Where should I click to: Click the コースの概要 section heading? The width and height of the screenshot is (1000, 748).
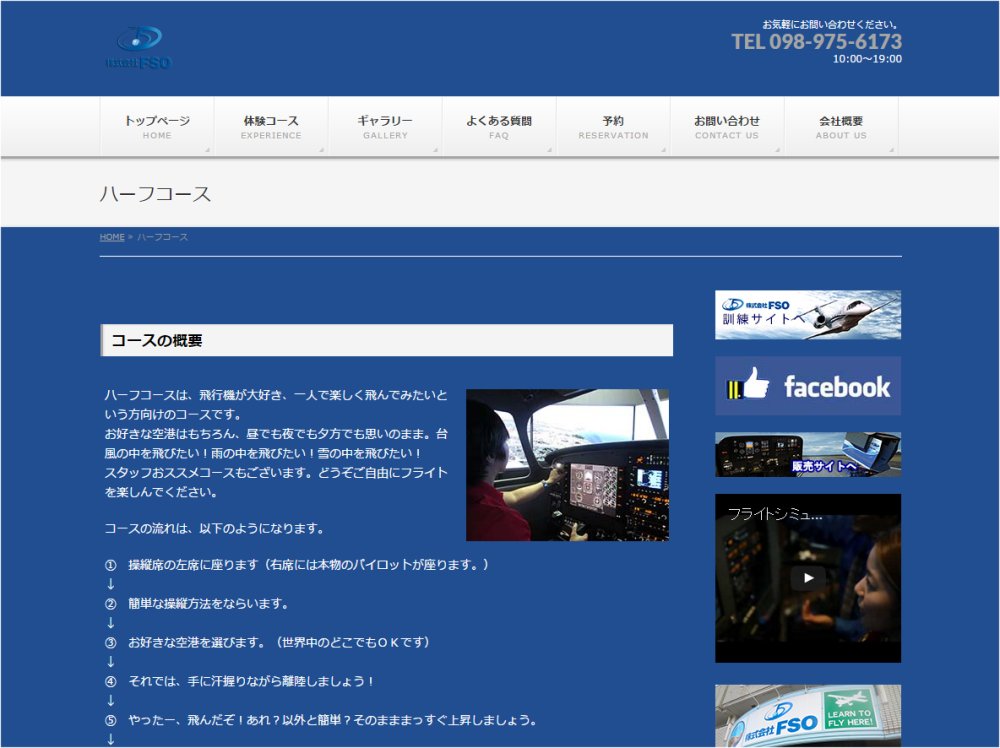(x=157, y=341)
